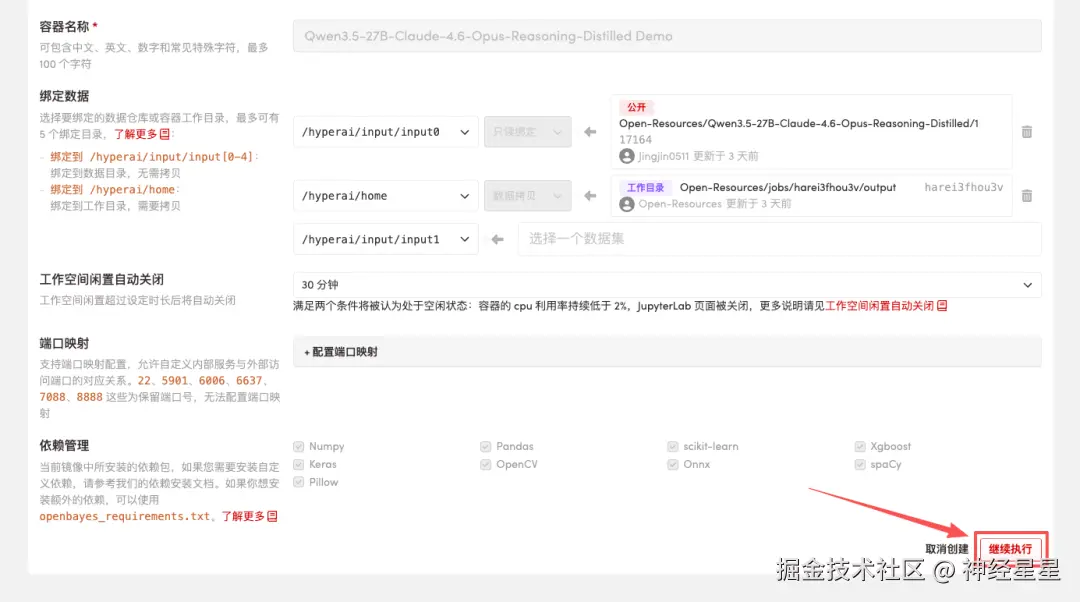Open the /hyperai/home mount path dropdown

(385, 195)
